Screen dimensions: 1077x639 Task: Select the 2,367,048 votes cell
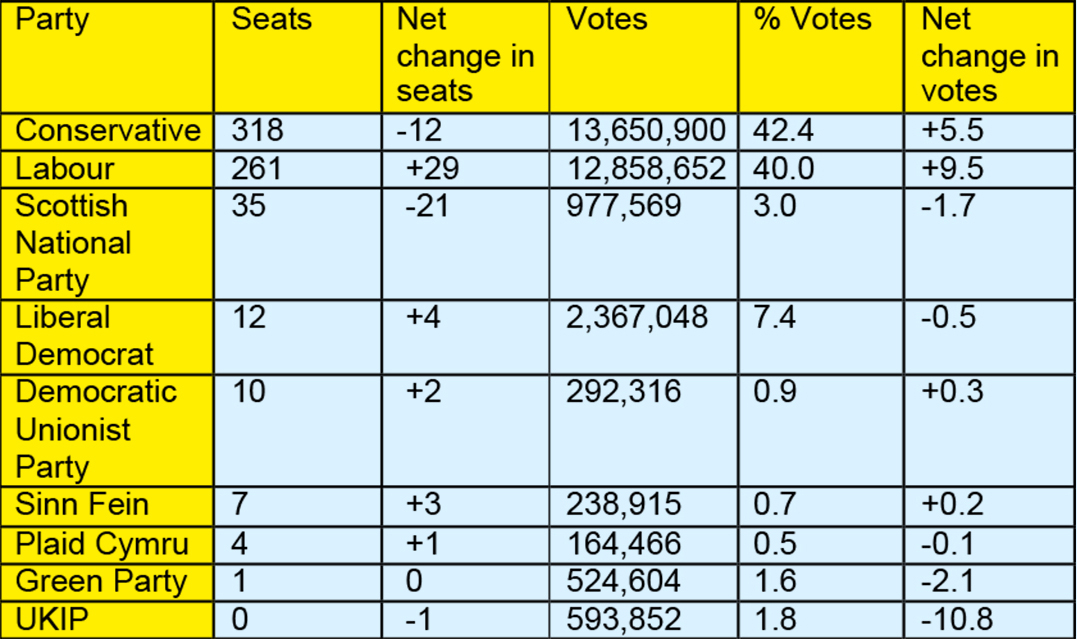coord(644,337)
